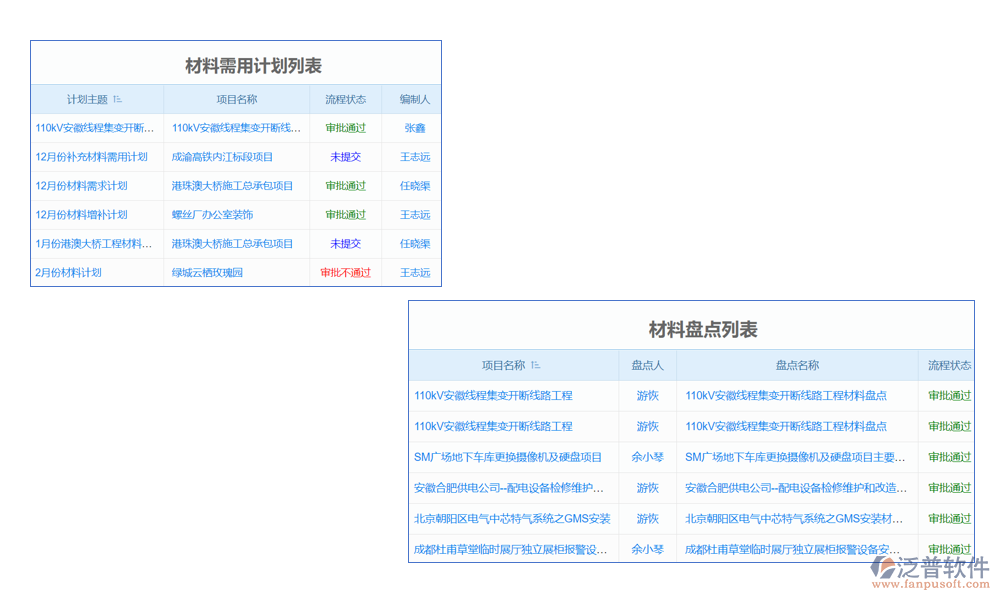Select the 绿城云栖玫瑰园 project
Viewport: 1000px width, 600px height.
pyautogui.click(x=207, y=272)
